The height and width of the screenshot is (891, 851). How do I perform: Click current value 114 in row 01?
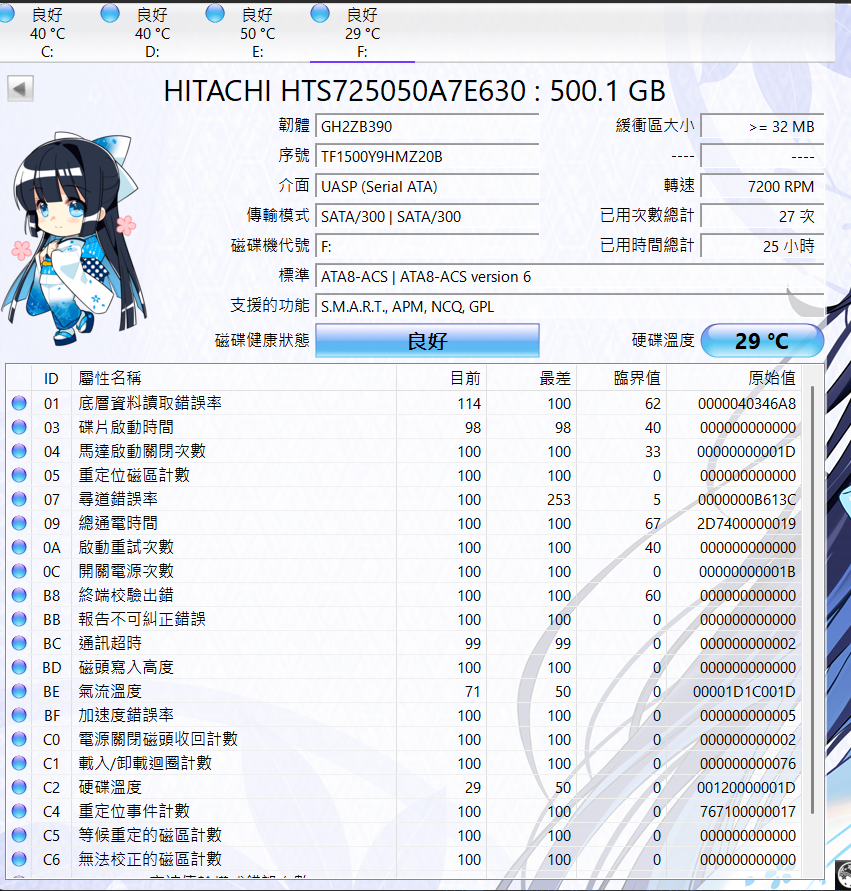point(469,403)
